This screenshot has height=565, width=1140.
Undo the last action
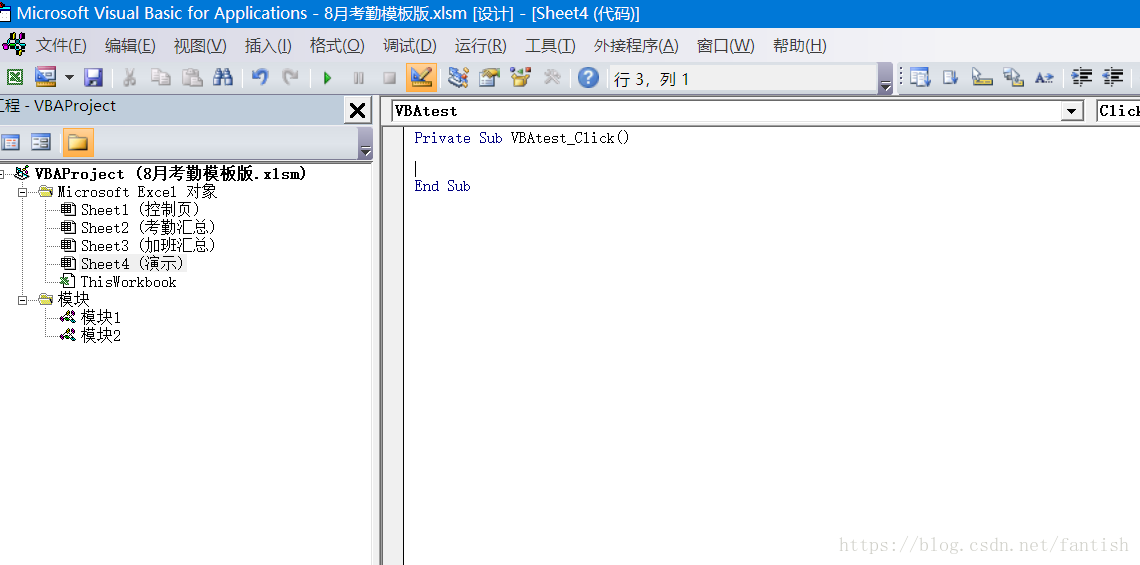[260, 77]
